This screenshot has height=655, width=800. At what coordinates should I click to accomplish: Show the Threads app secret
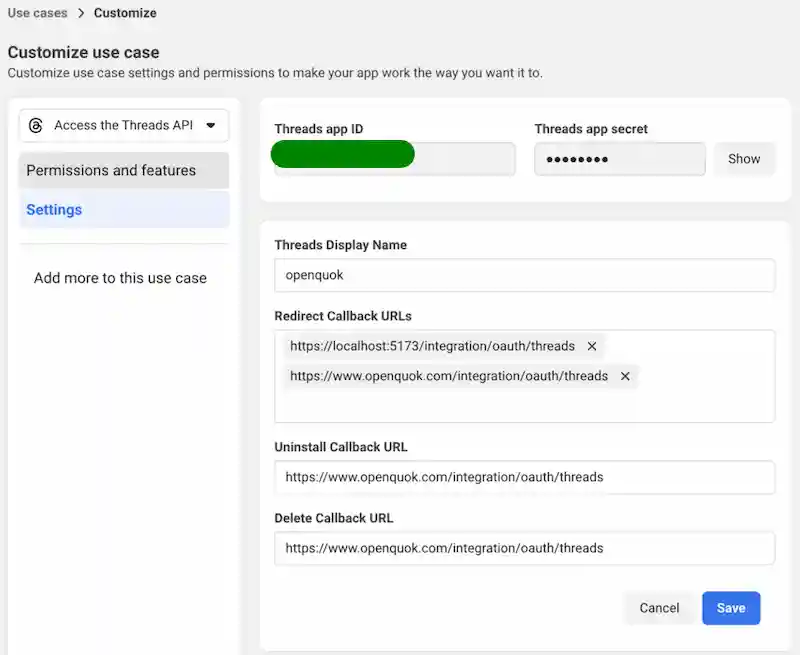click(x=744, y=159)
